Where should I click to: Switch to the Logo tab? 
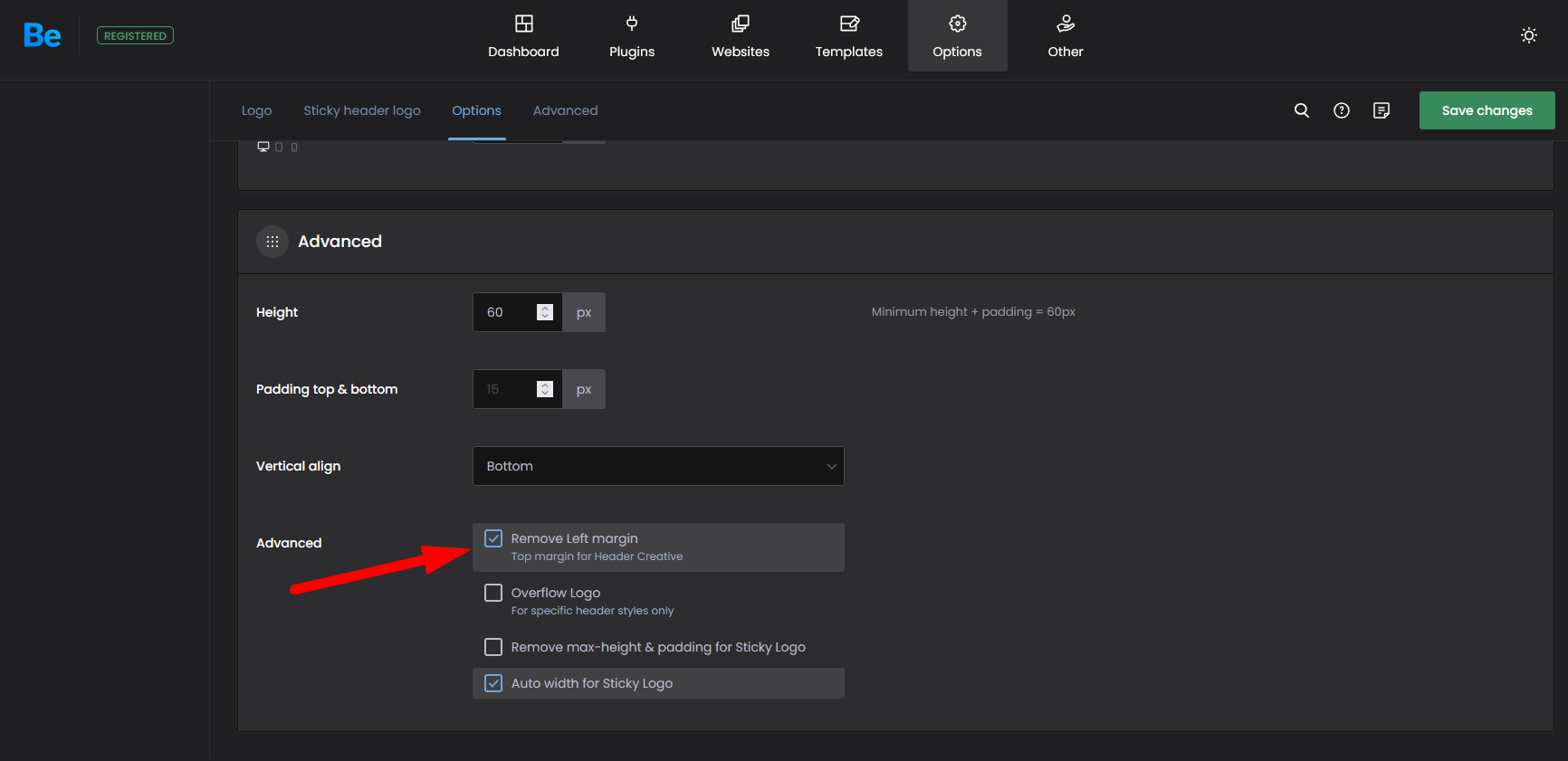coord(256,110)
